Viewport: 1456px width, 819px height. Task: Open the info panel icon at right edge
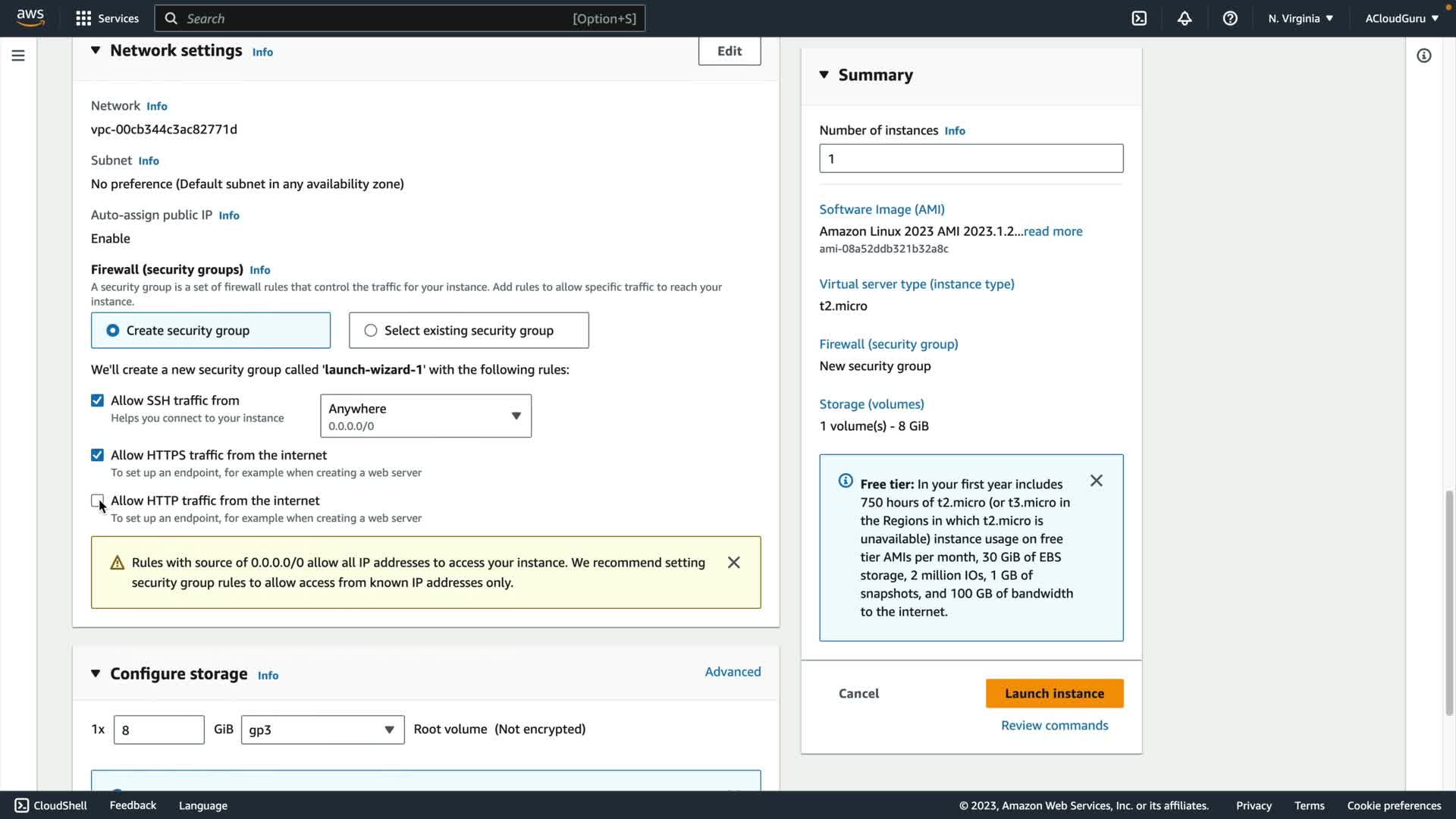tap(1423, 55)
